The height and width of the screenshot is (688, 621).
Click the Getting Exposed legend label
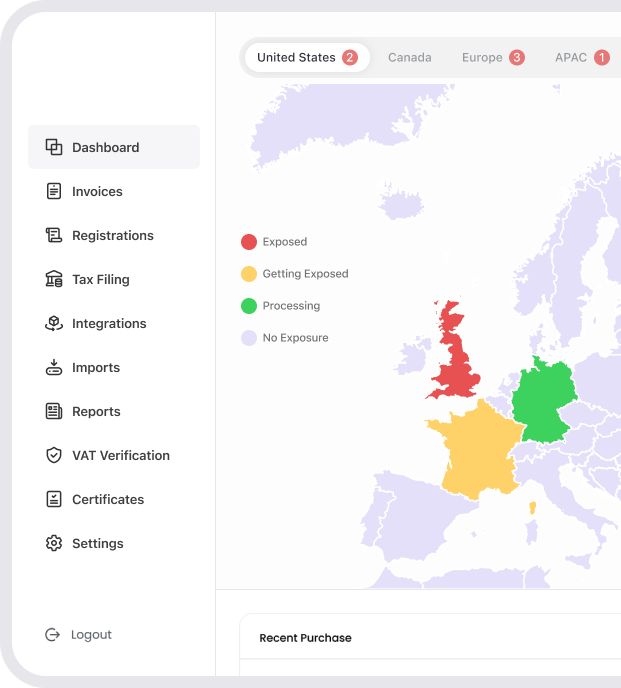(x=305, y=274)
